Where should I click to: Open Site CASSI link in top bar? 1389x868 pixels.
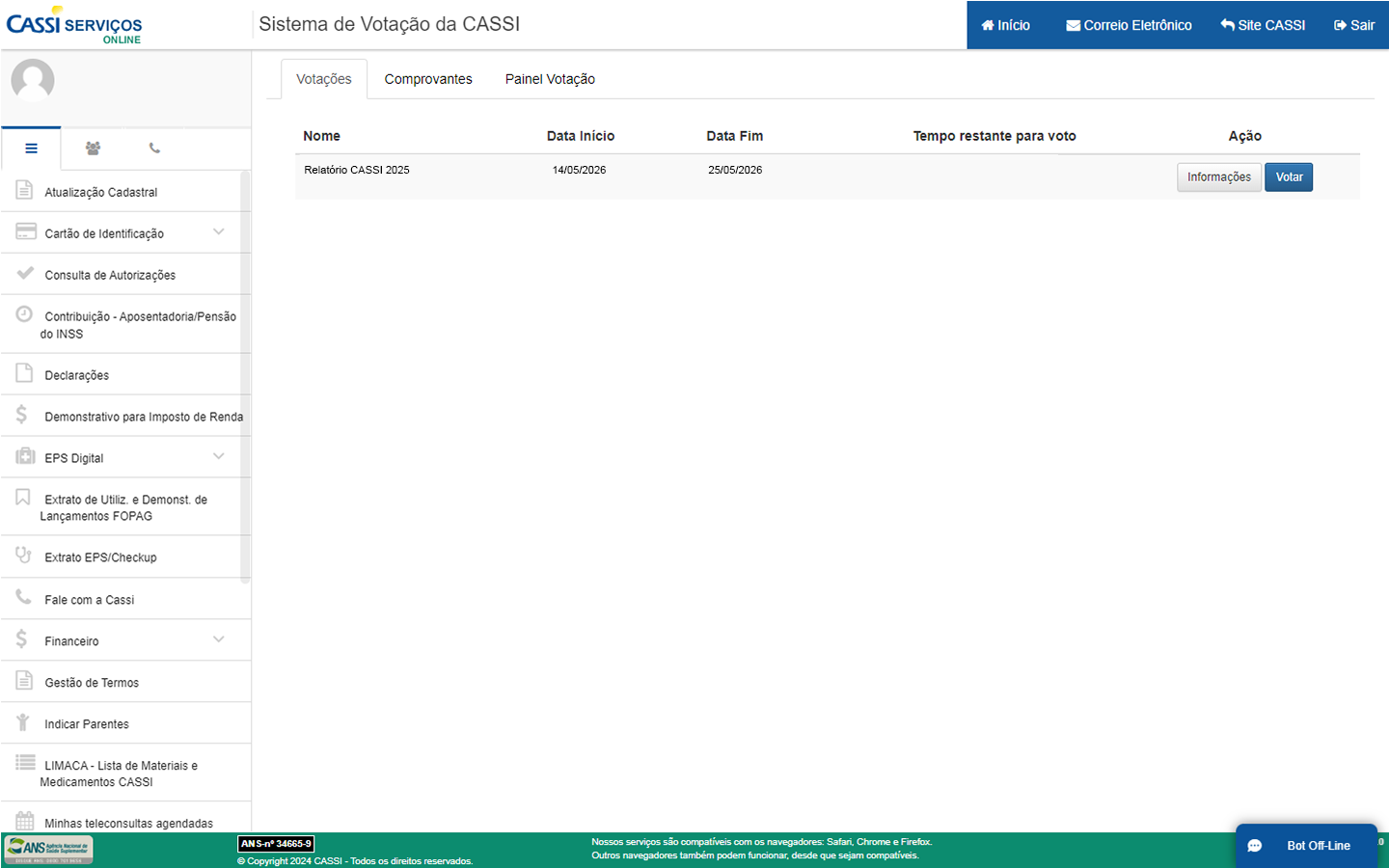[1263, 25]
